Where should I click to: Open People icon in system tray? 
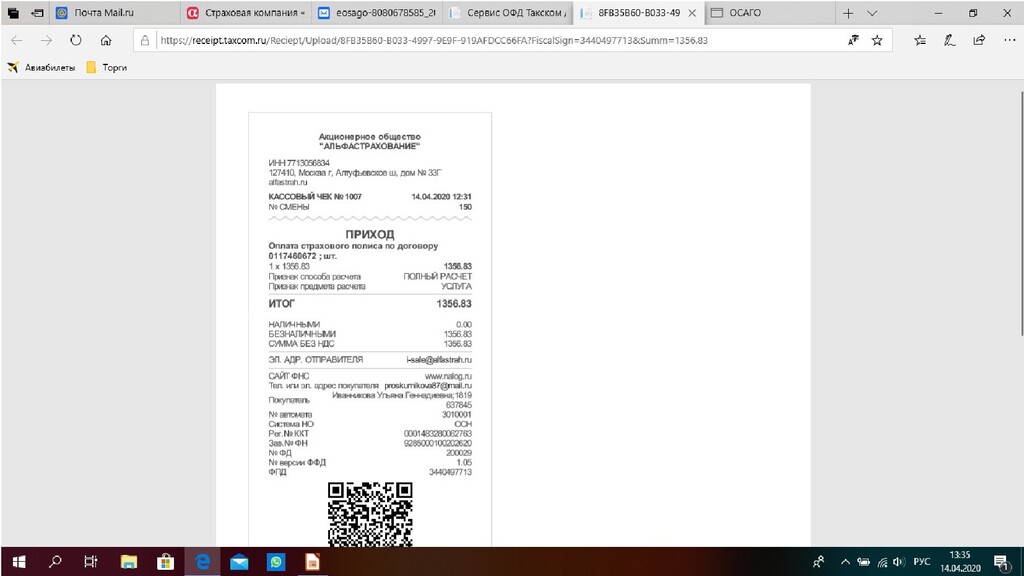coord(818,562)
